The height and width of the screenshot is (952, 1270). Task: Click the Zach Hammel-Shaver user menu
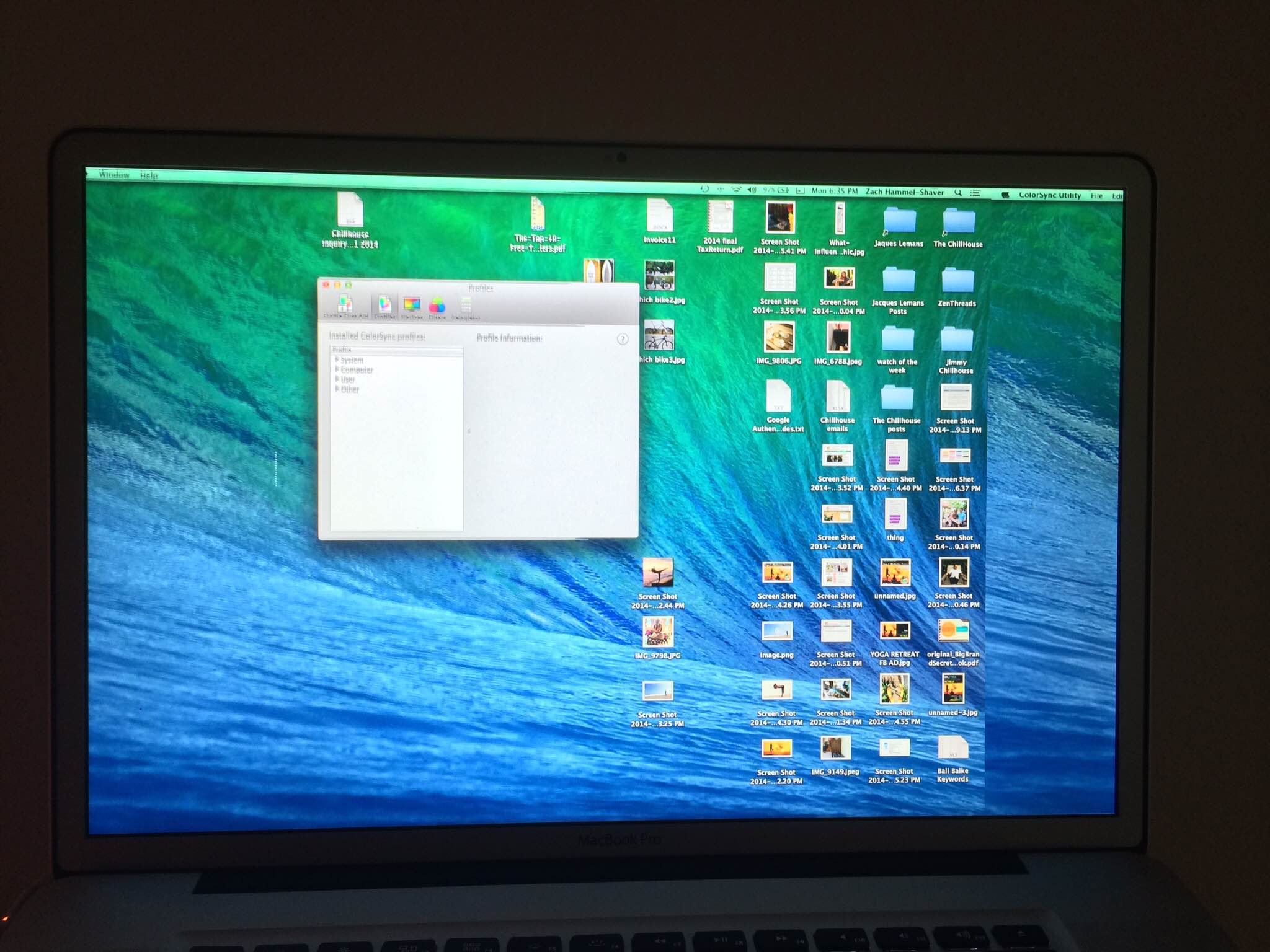904,192
